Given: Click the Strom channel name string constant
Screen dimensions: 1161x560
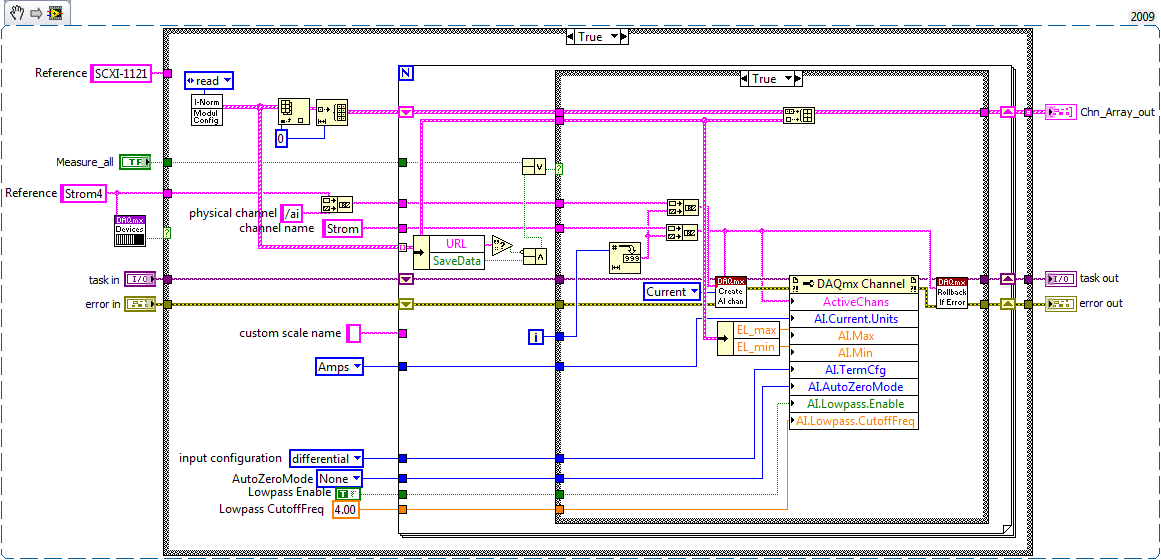Looking at the screenshot, I should [343, 229].
